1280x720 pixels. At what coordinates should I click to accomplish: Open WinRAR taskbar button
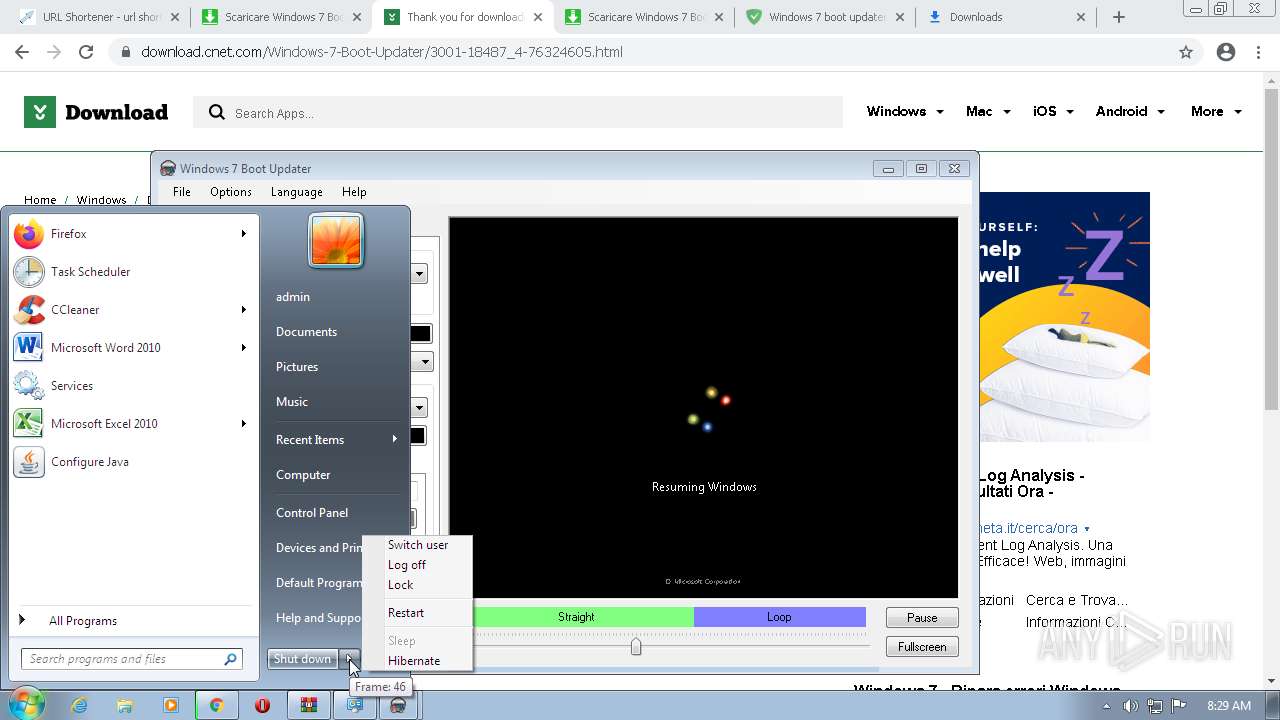pos(308,705)
